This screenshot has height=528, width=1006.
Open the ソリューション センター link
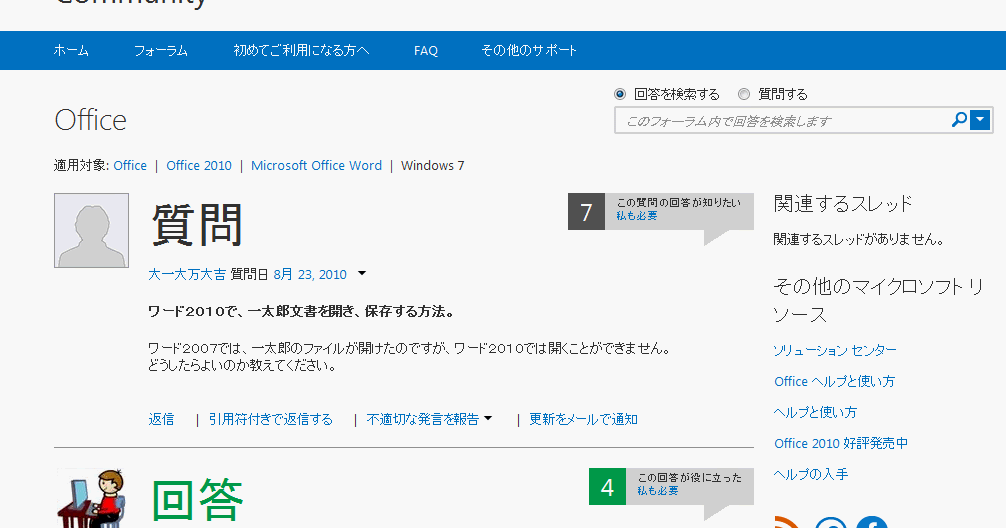click(x=835, y=350)
